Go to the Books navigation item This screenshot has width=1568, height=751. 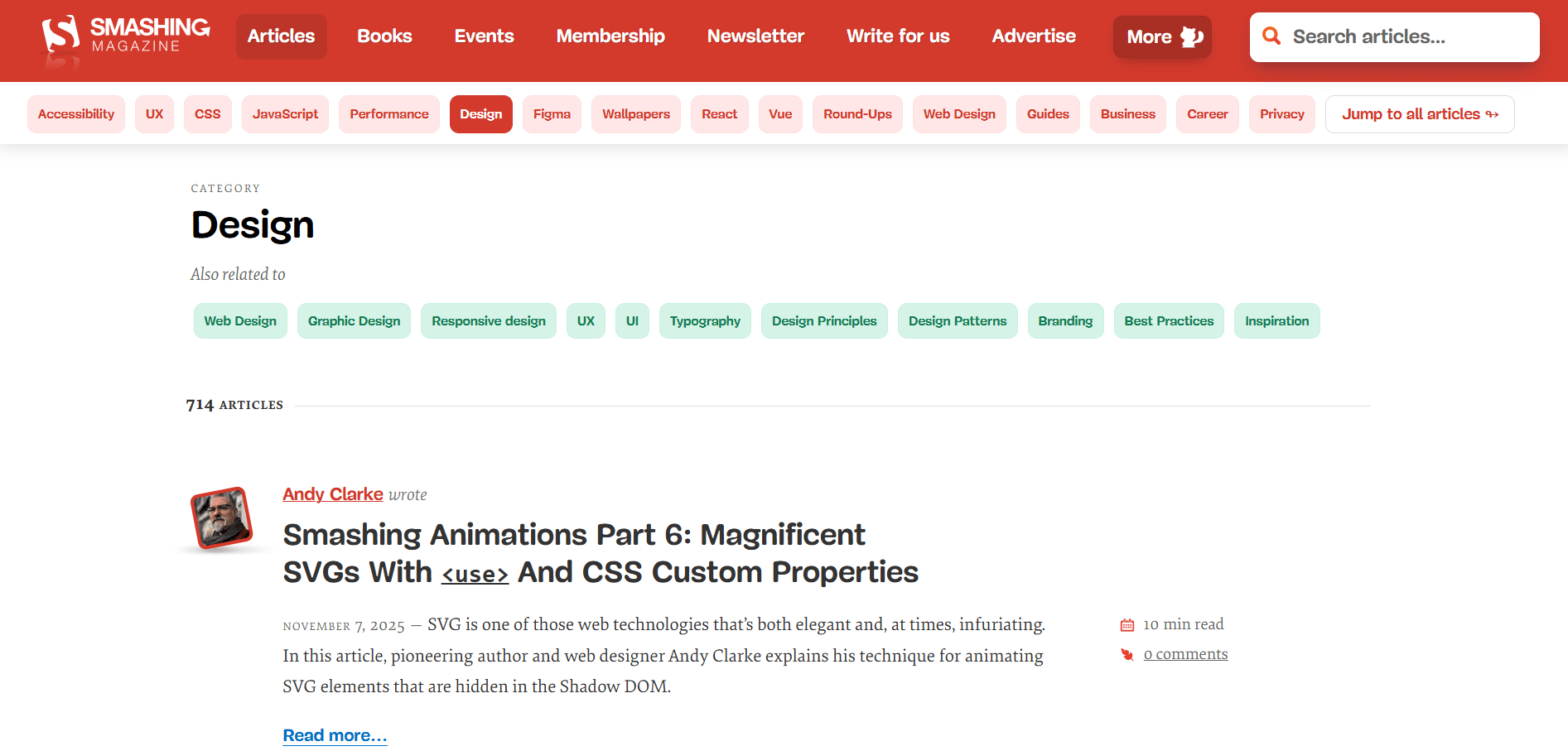coord(384,36)
